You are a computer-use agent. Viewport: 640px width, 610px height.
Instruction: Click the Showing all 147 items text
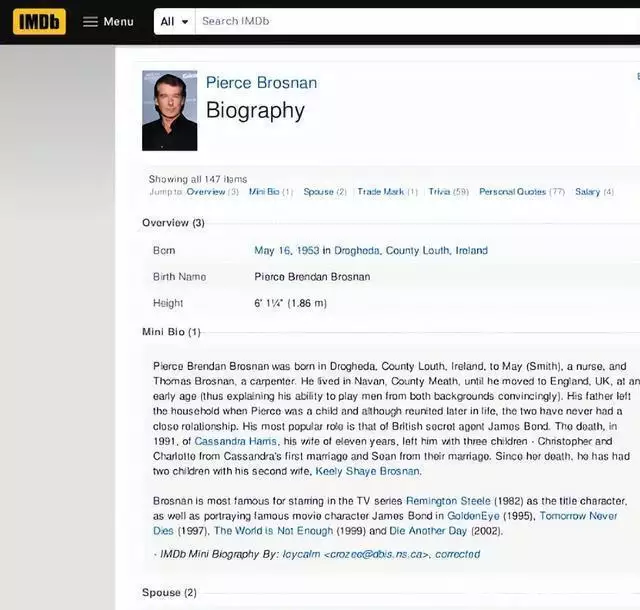click(x=198, y=179)
